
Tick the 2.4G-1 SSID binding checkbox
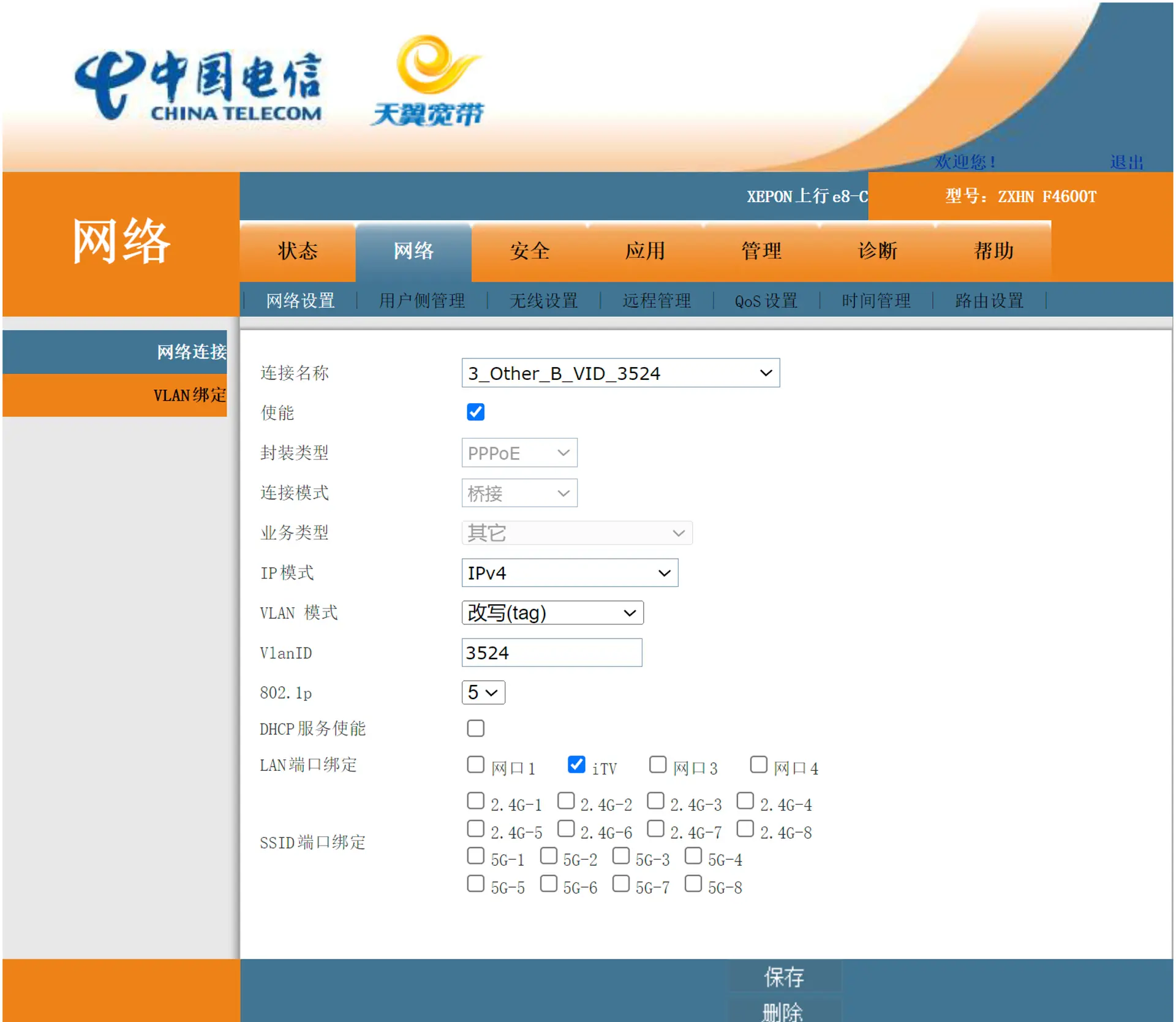coord(475,801)
